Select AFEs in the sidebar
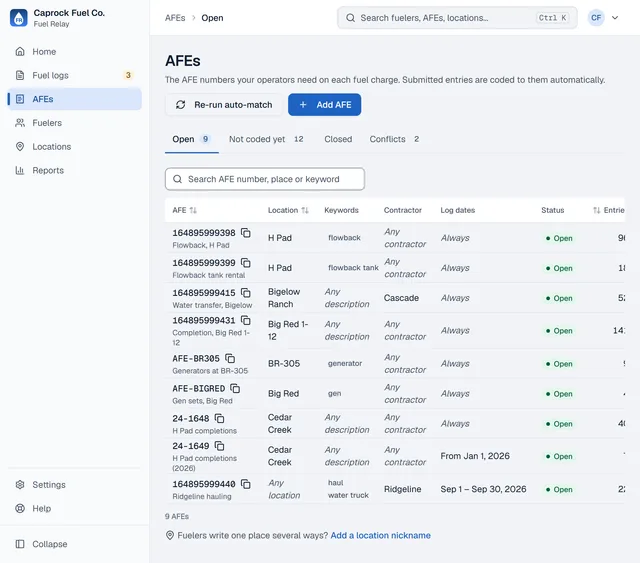Image resolution: width=640 pixels, height=563 pixels. pyautogui.click(x=74, y=99)
